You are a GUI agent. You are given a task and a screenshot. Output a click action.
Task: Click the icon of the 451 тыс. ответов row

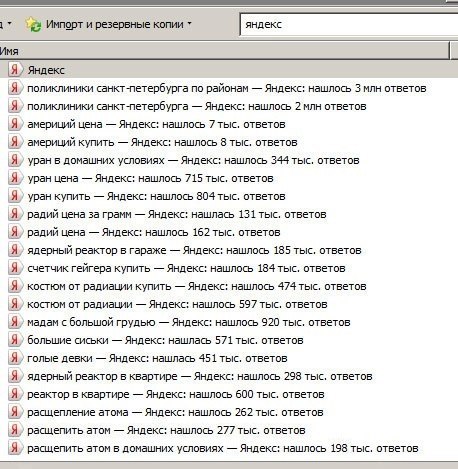(15, 358)
